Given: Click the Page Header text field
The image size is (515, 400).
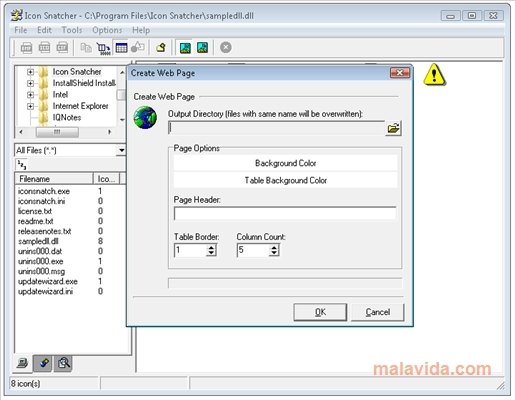Looking at the screenshot, I should pos(285,213).
